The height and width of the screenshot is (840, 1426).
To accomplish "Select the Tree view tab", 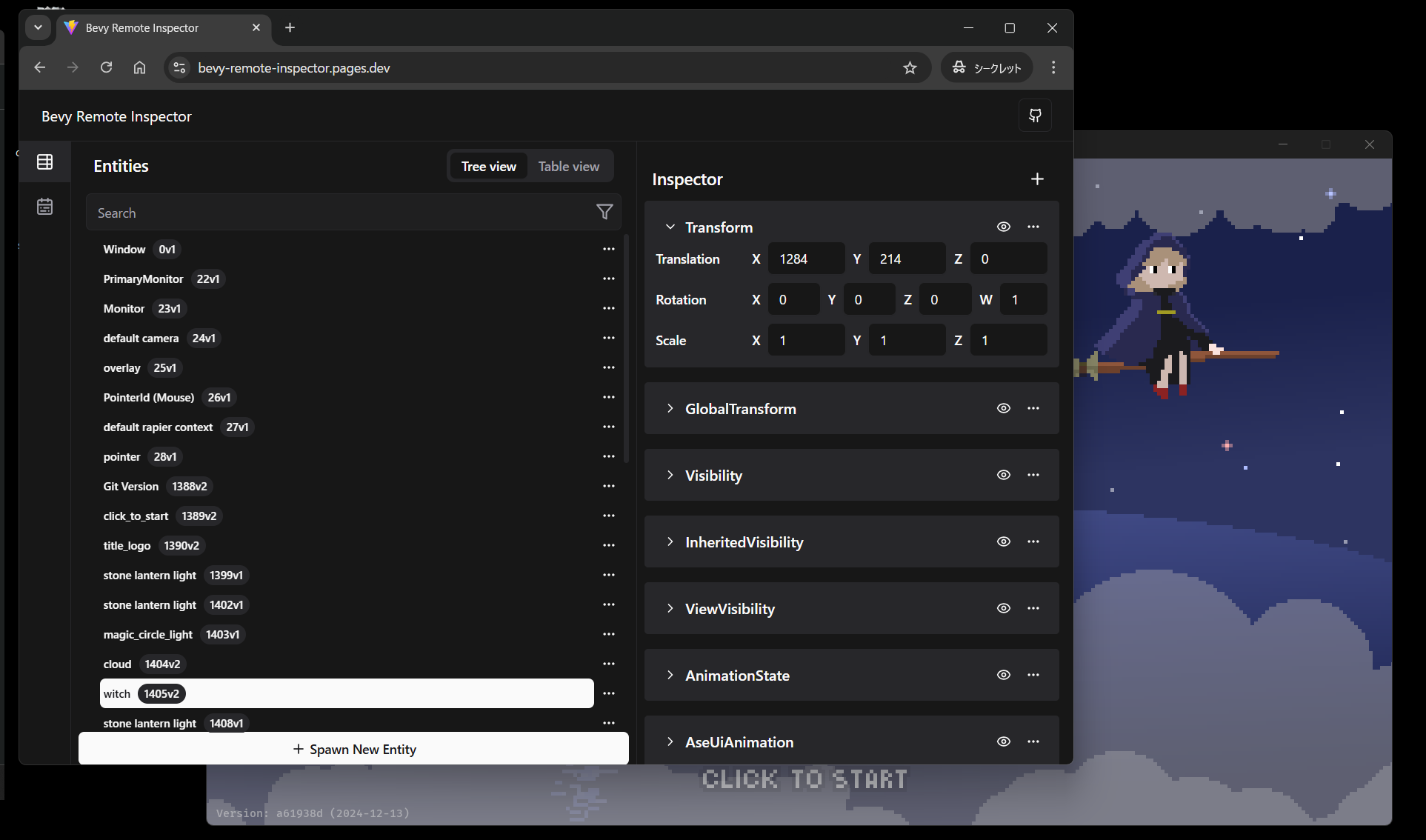I will coord(488,167).
